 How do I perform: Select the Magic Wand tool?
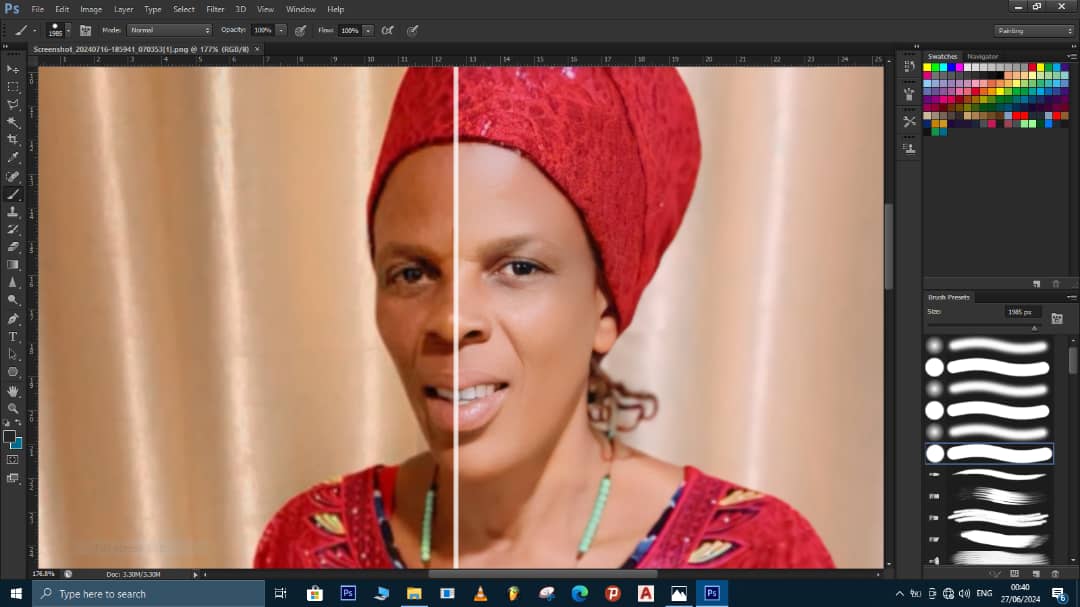(13, 122)
